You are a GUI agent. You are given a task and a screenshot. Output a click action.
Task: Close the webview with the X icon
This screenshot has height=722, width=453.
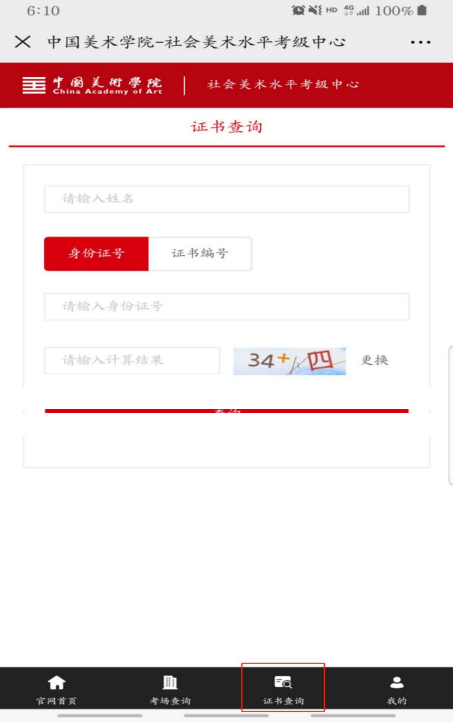[23, 42]
